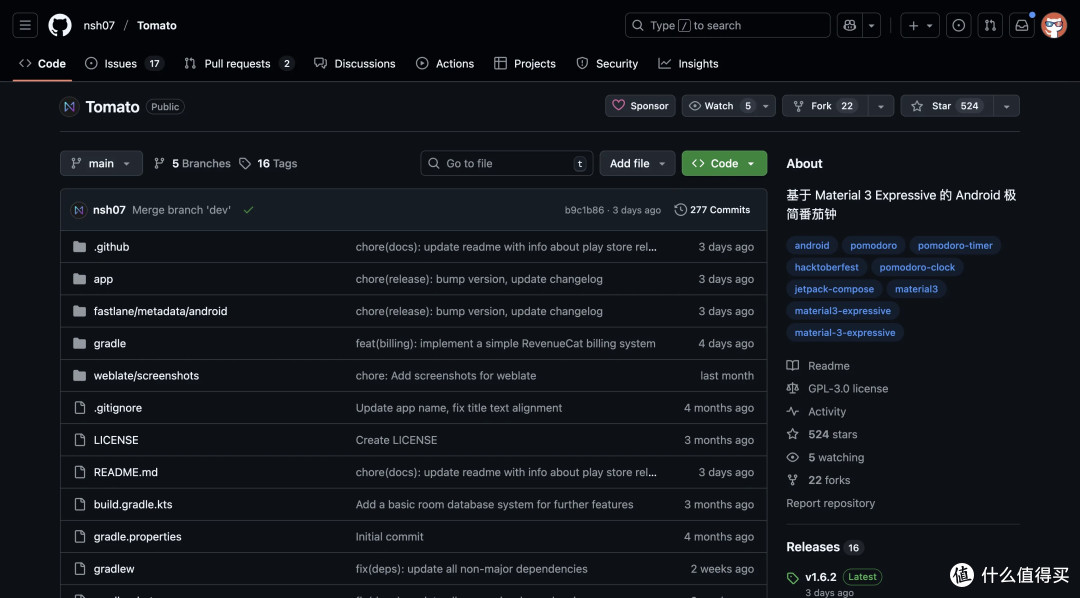This screenshot has height=598, width=1080.
Task: Open the .gitignore file
Action: pyautogui.click(x=118, y=408)
